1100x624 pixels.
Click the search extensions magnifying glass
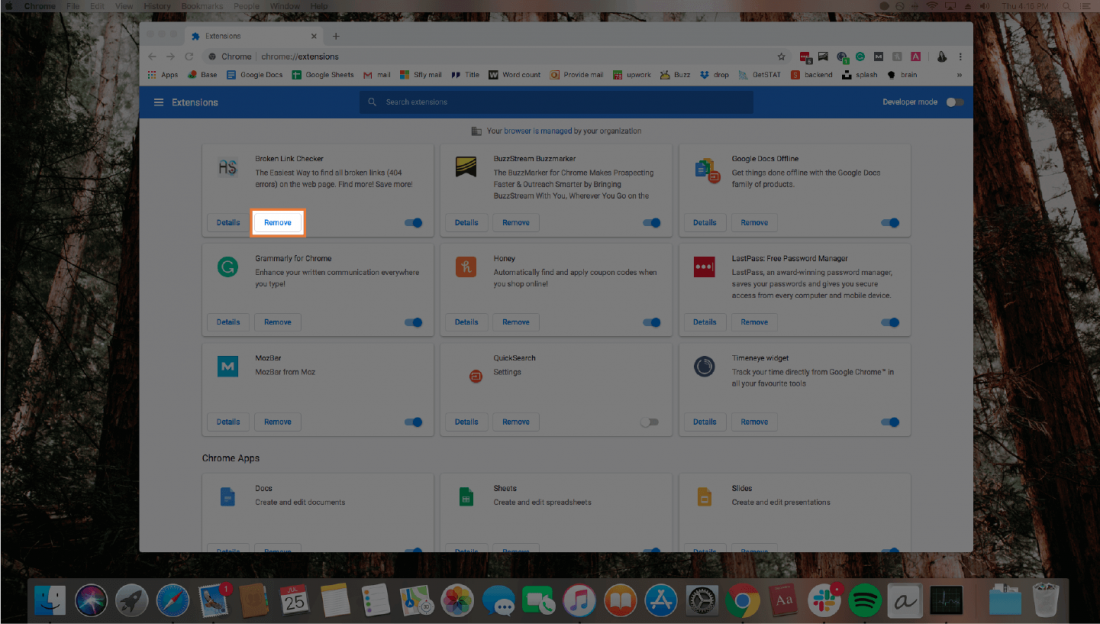click(x=371, y=101)
